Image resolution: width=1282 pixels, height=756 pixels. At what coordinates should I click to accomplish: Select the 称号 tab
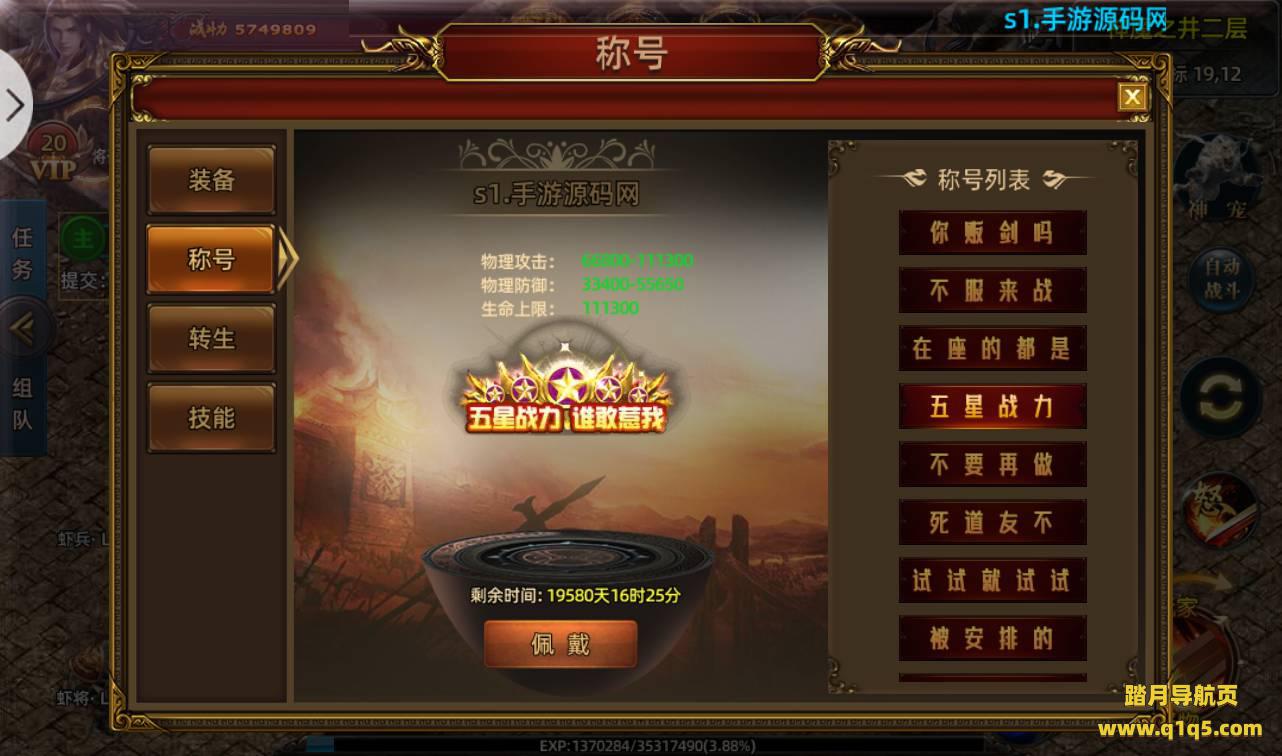[212, 259]
